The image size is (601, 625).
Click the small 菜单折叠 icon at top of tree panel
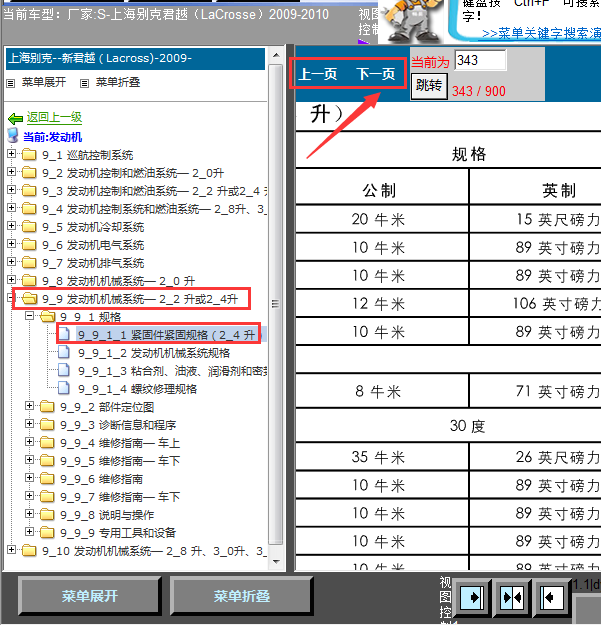(x=85, y=82)
